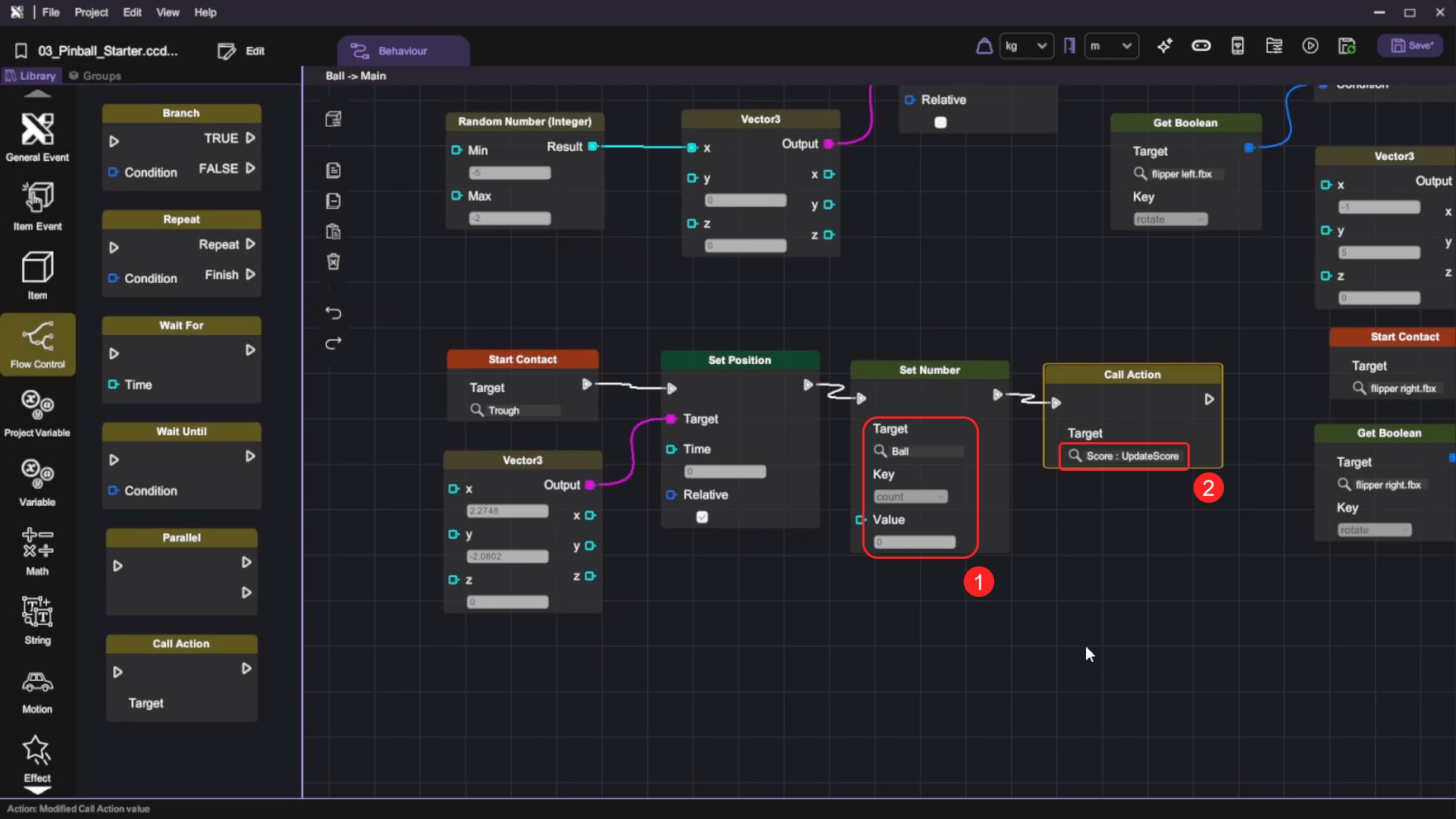The height and width of the screenshot is (819, 1456).
Task: Toggle the Relative checkbox at top node
Action: tap(940, 122)
